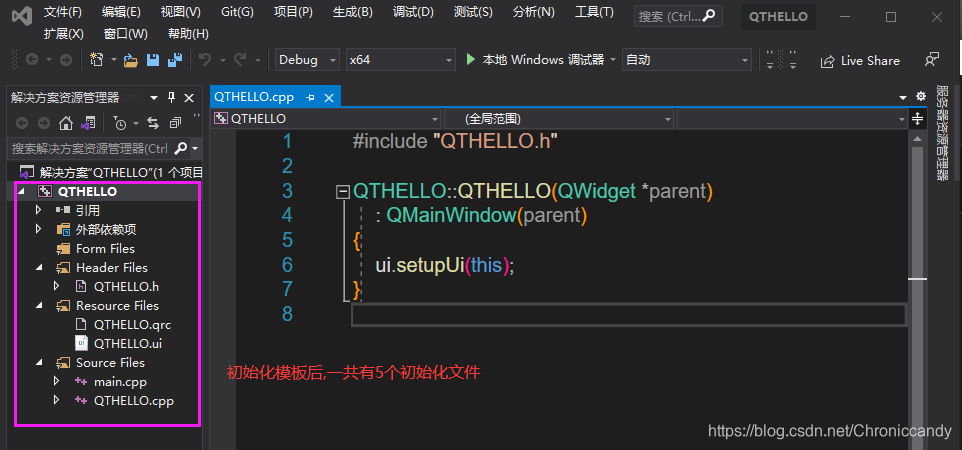Collapse the constructor code block outline box
The image size is (962, 450).
[342, 193]
